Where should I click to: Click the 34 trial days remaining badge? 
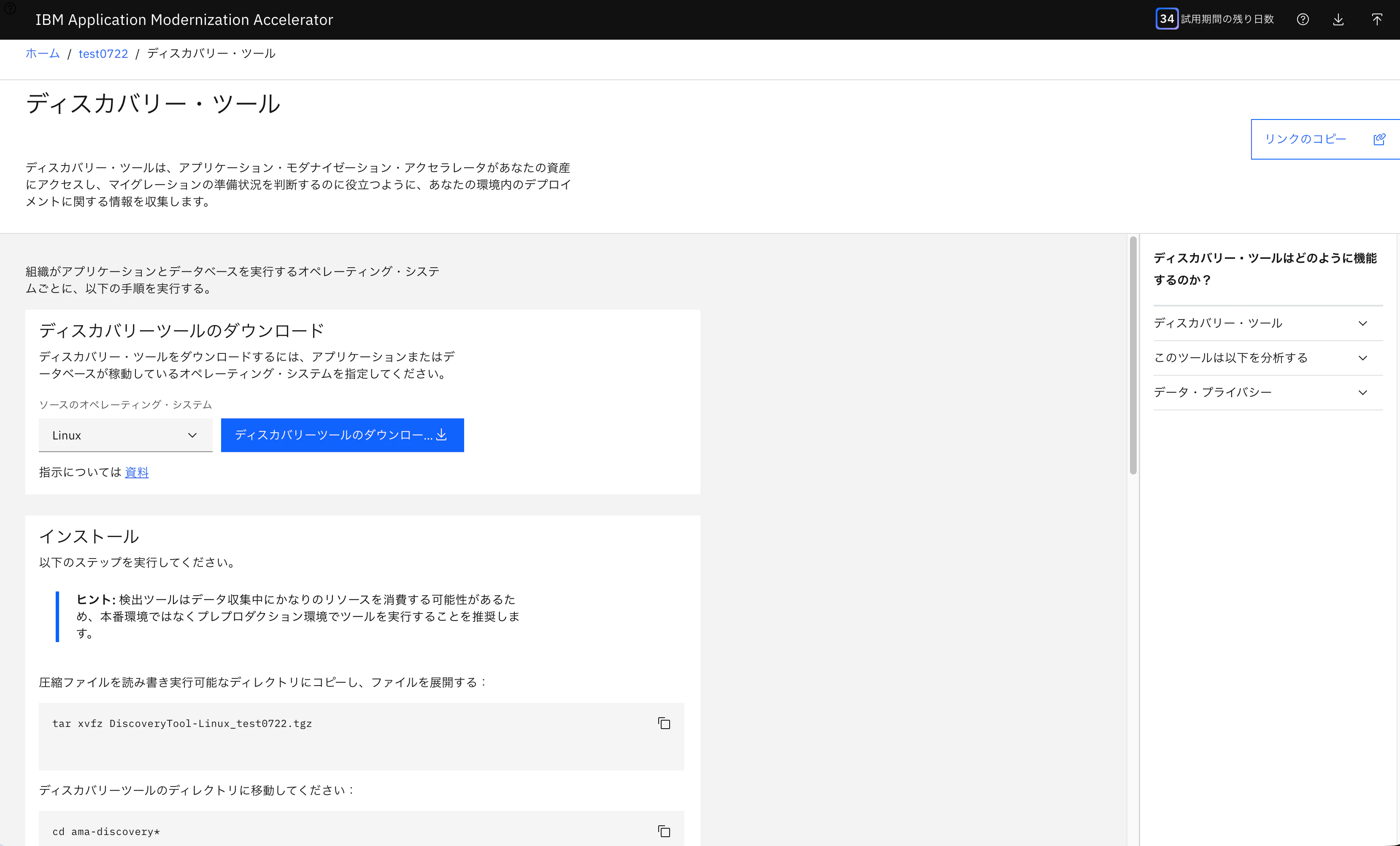[1167, 19]
